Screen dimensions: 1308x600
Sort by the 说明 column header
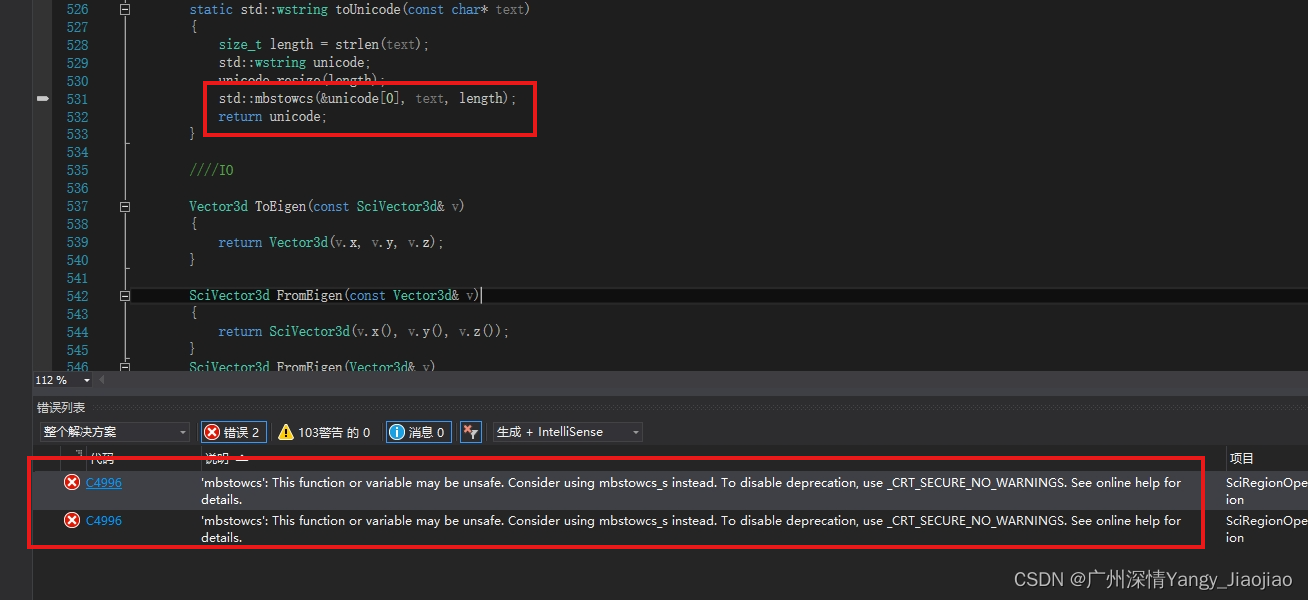coord(218,458)
